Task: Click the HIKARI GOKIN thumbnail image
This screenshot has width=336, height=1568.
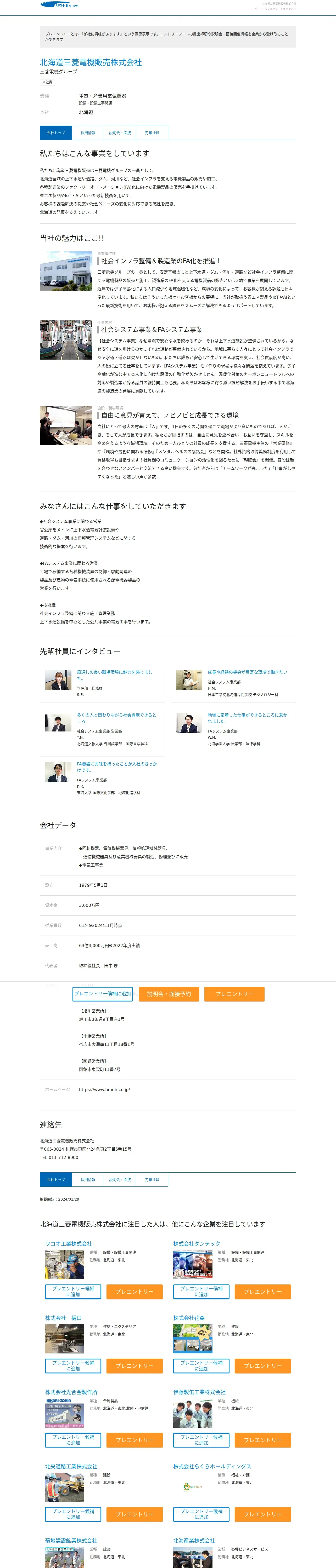Action: click(65, 1412)
